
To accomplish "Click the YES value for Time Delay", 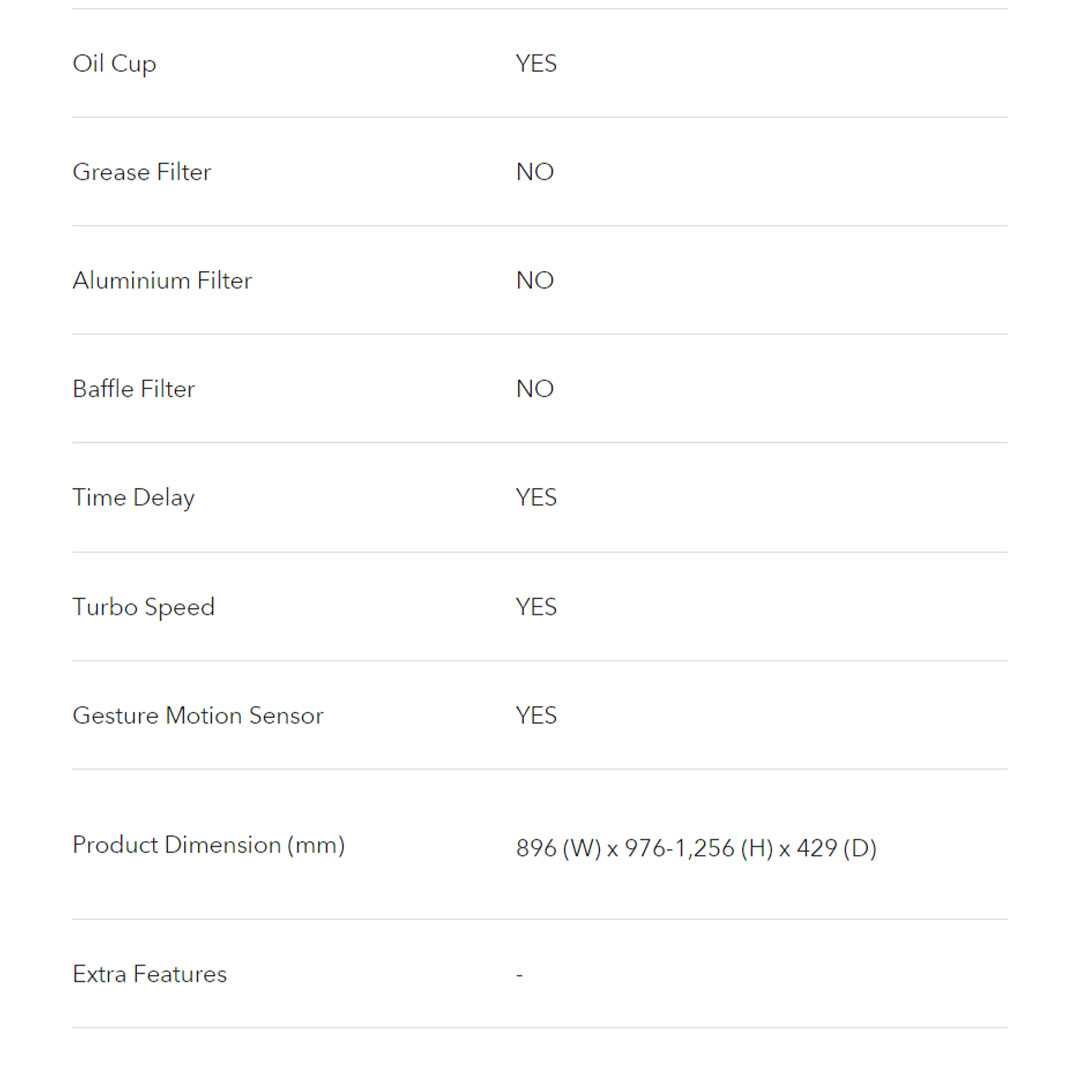I will point(536,498).
